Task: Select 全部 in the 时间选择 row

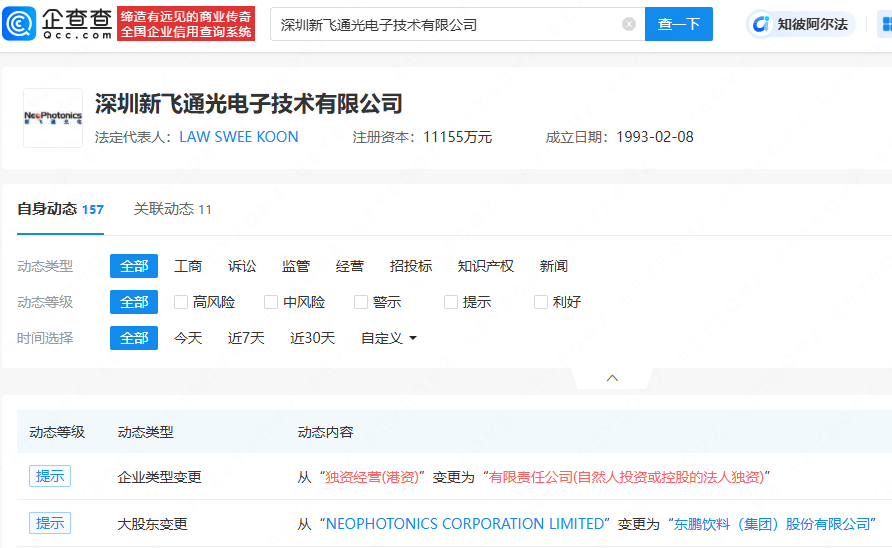Action: (134, 338)
